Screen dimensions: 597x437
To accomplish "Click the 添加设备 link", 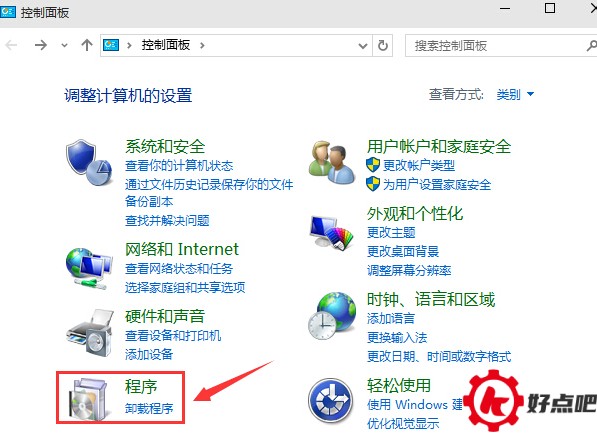I will coord(149,354).
